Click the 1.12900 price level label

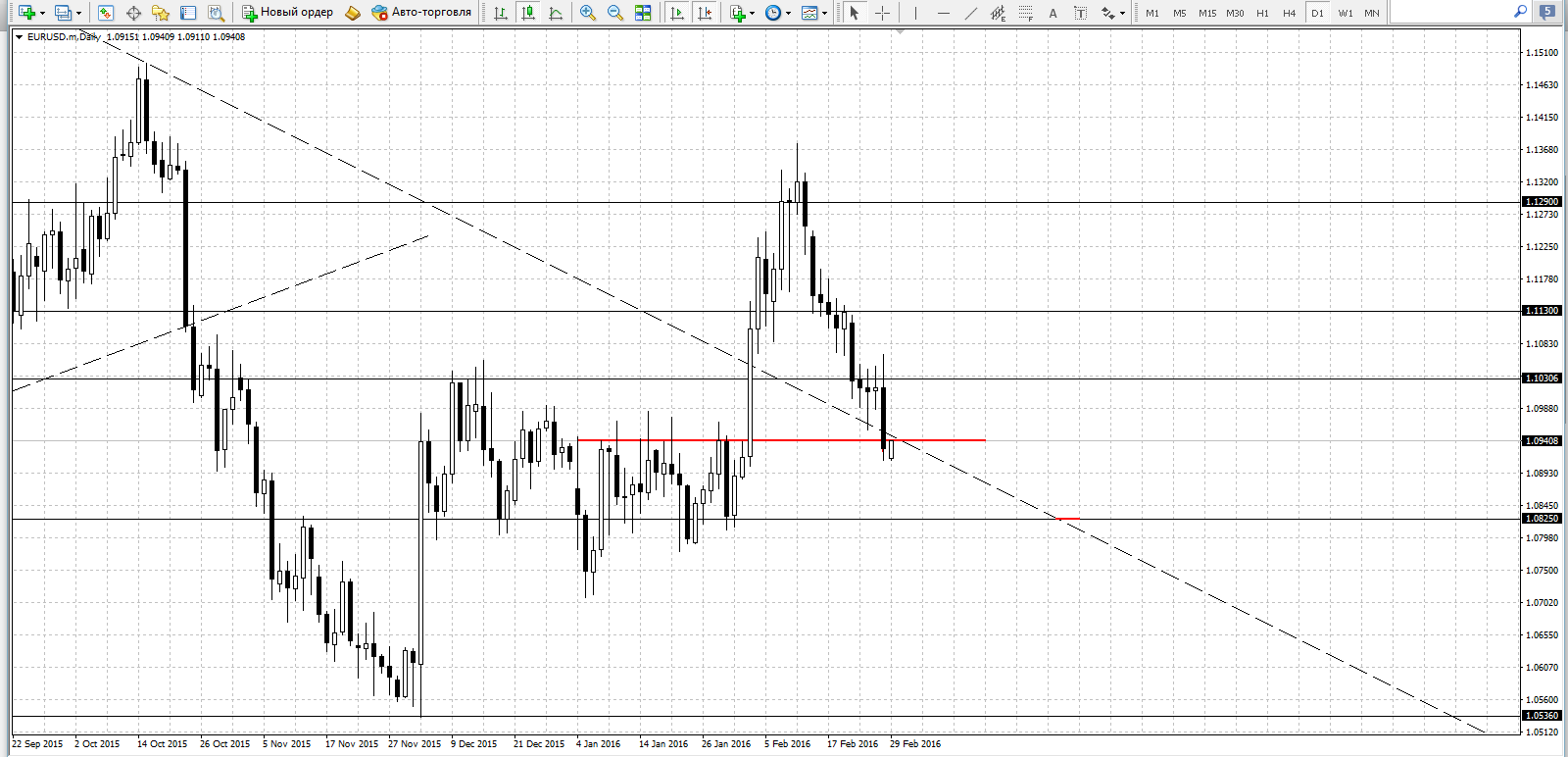point(1542,202)
